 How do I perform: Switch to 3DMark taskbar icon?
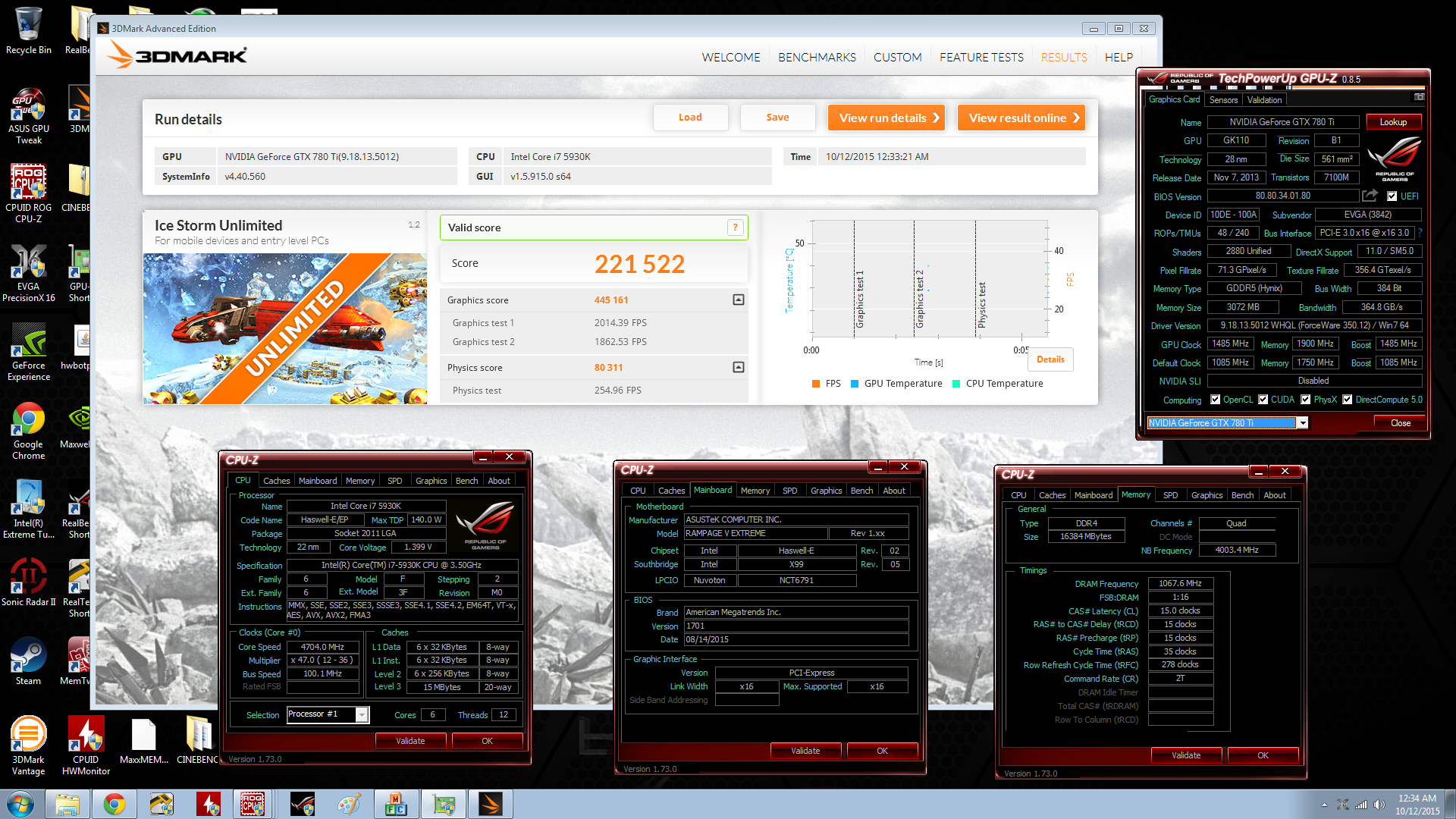[491, 804]
